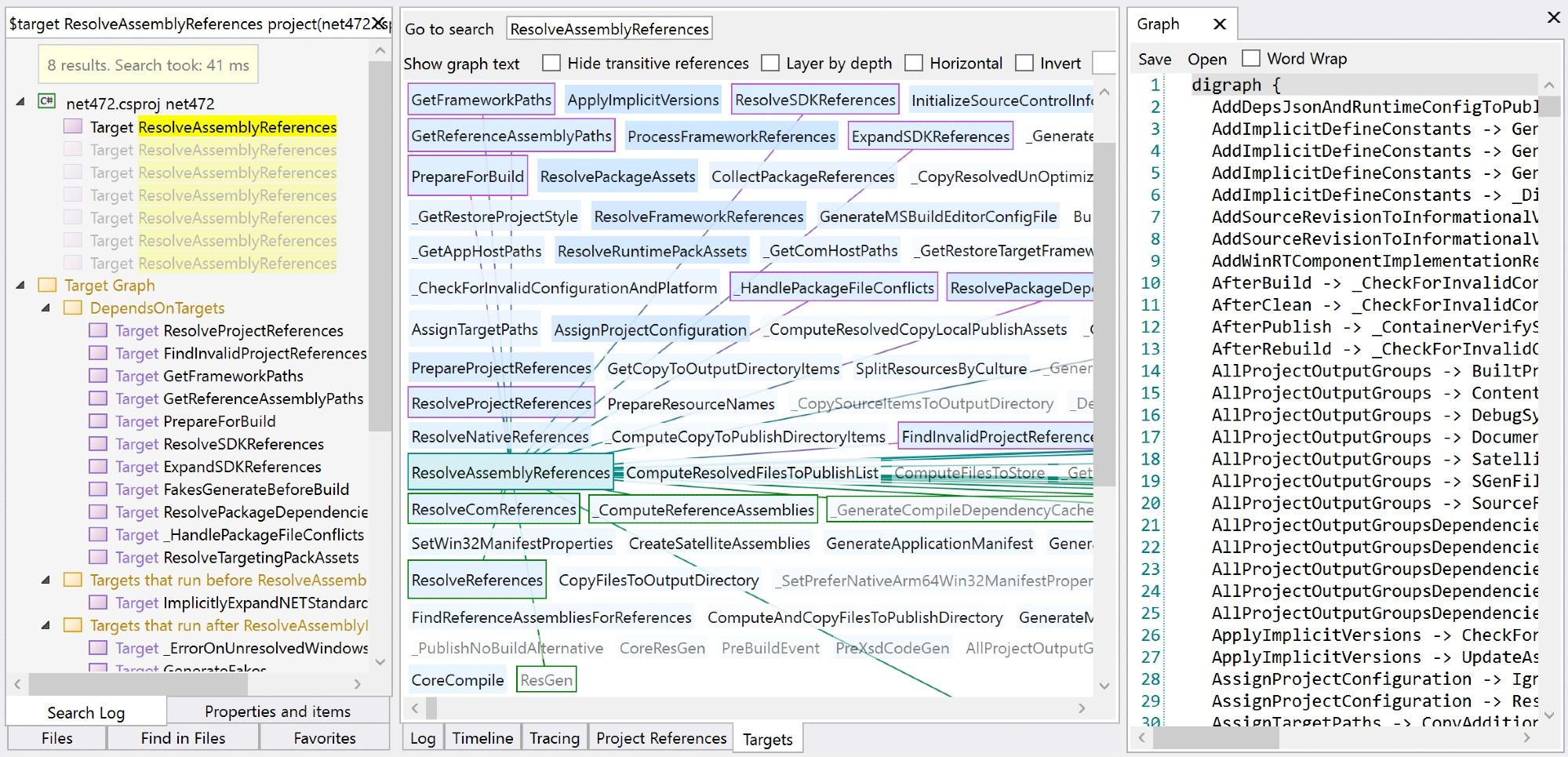
Task: Click folder icon of Targets that run after
Action: coord(73,625)
